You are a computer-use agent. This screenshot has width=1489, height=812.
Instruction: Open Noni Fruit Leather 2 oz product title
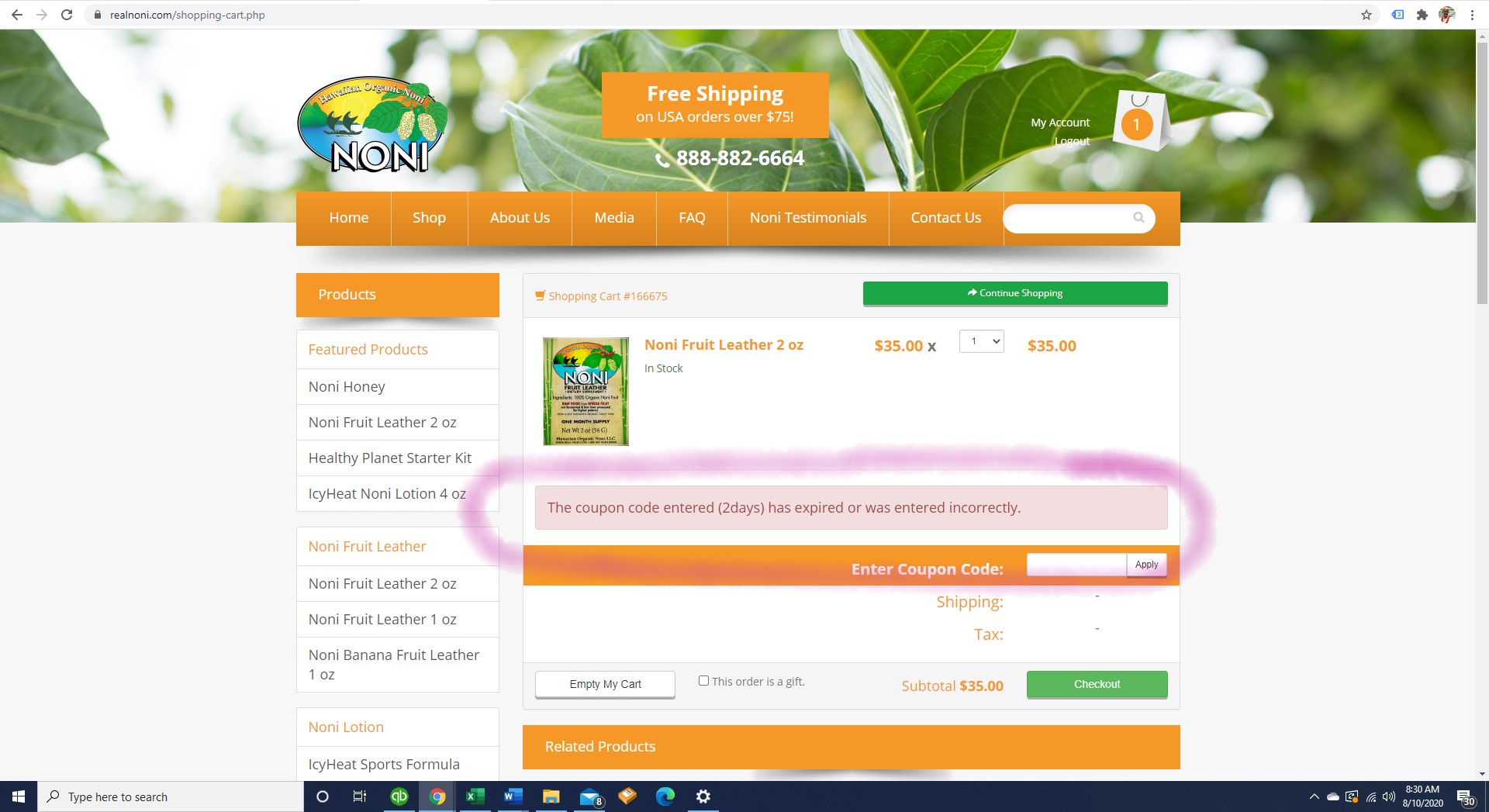pyautogui.click(x=724, y=345)
